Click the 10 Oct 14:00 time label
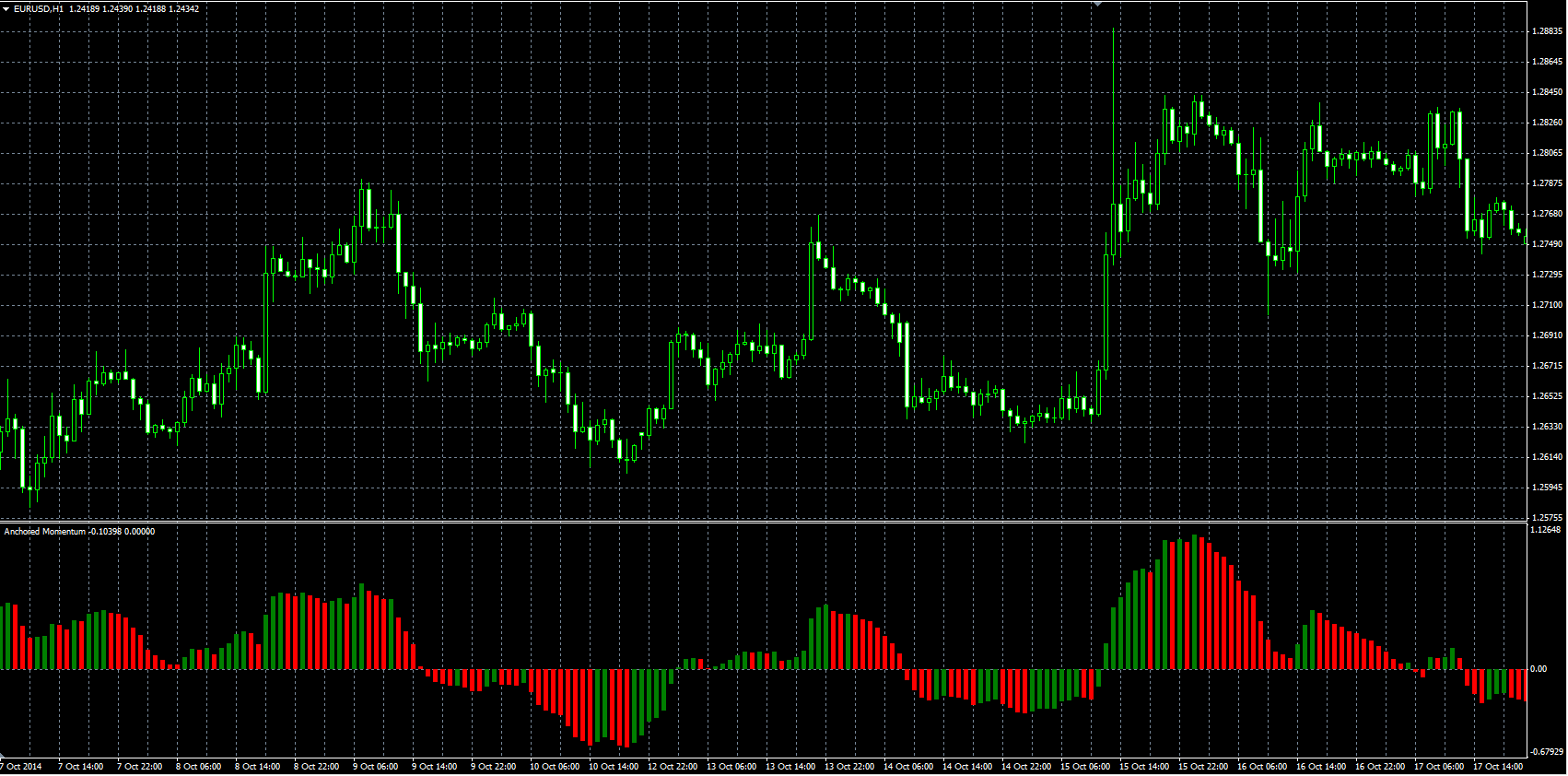1568x776 pixels. pos(614,767)
